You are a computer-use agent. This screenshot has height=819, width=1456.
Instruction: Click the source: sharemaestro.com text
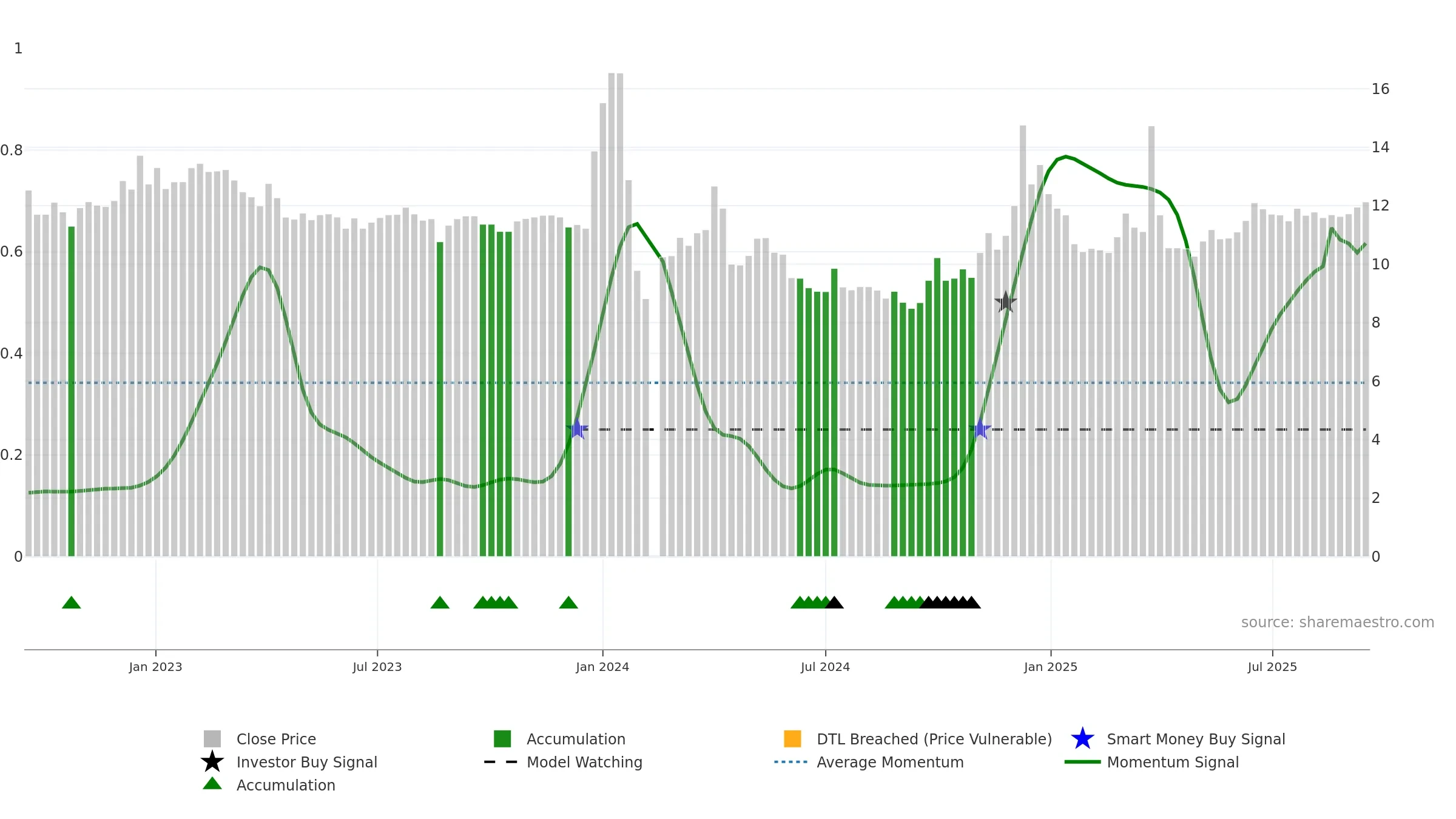(1338, 622)
